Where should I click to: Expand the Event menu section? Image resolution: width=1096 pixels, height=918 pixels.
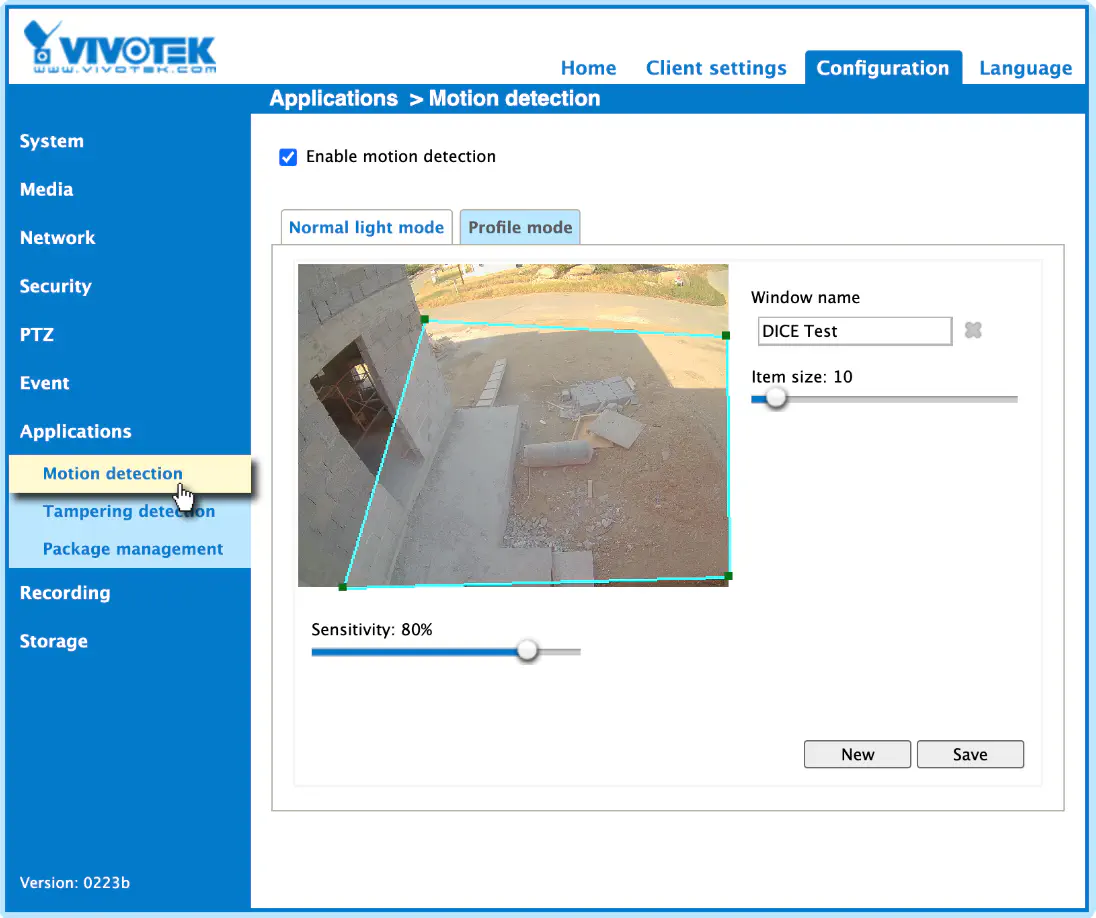pyautogui.click(x=45, y=383)
